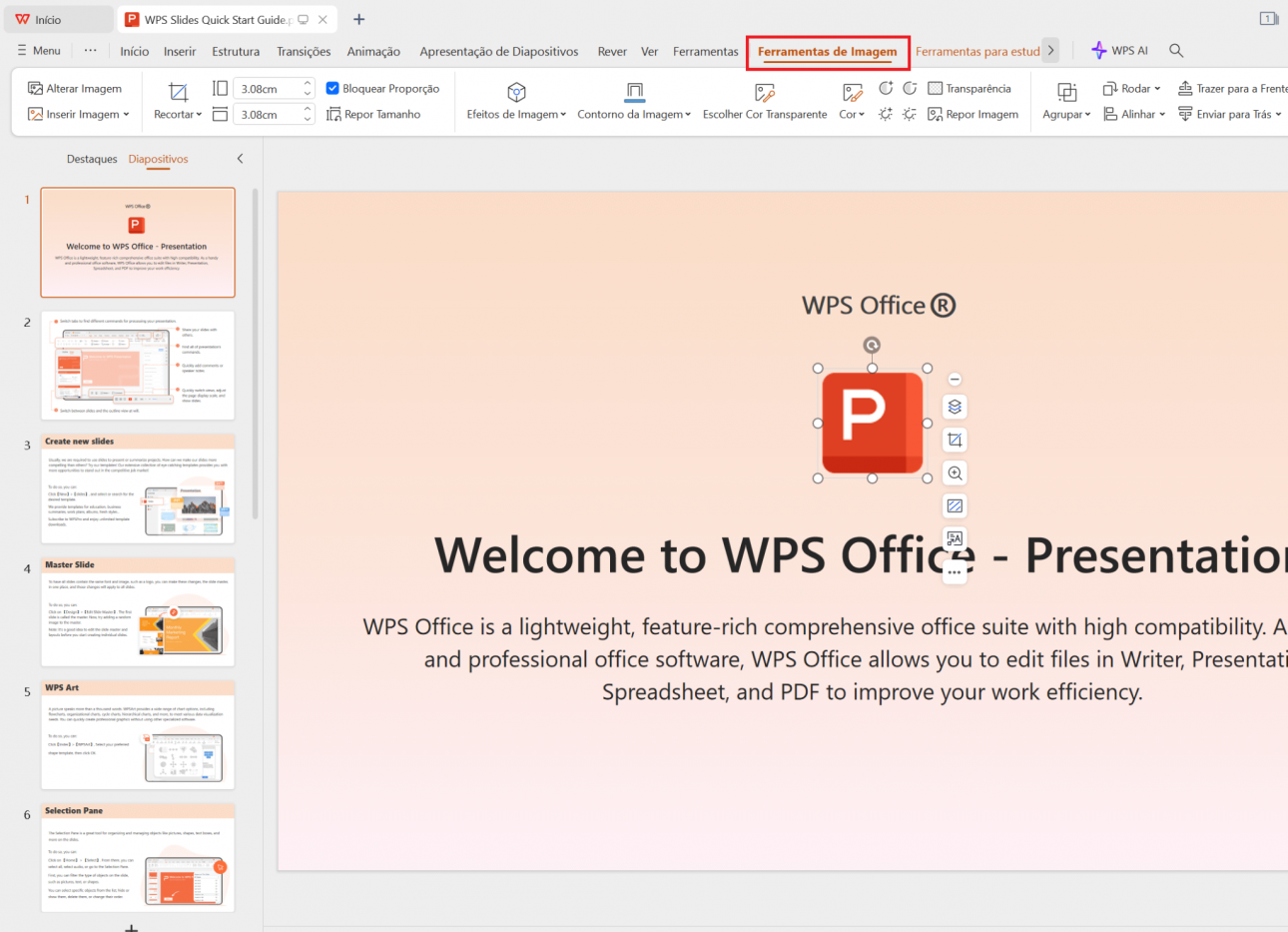1288x932 pixels.
Task: Click the Alterar Imagem button
Action: click(x=75, y=89)
